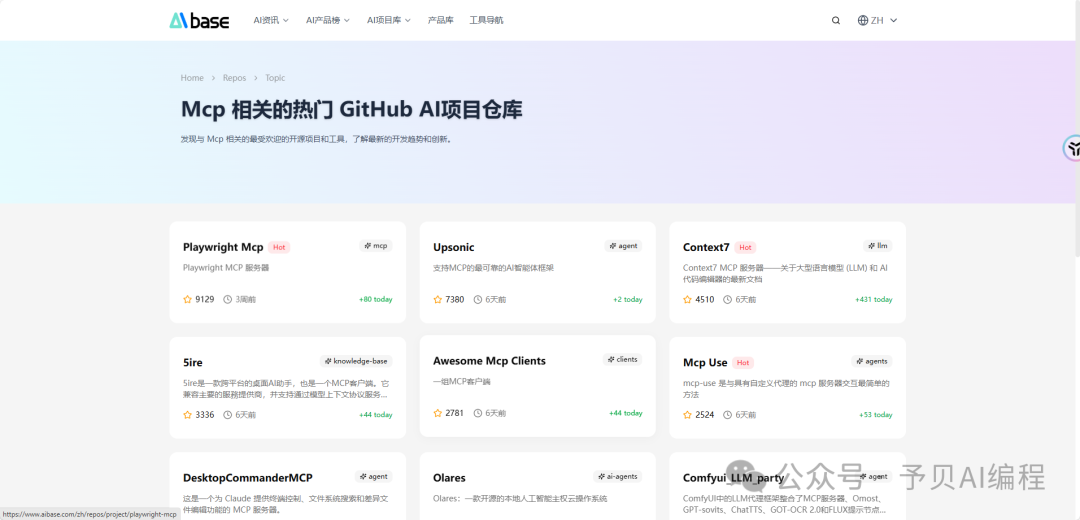This screenshot has height=520, width=1080.
Task: Open the Context7 project title
Action: [706, 247]
